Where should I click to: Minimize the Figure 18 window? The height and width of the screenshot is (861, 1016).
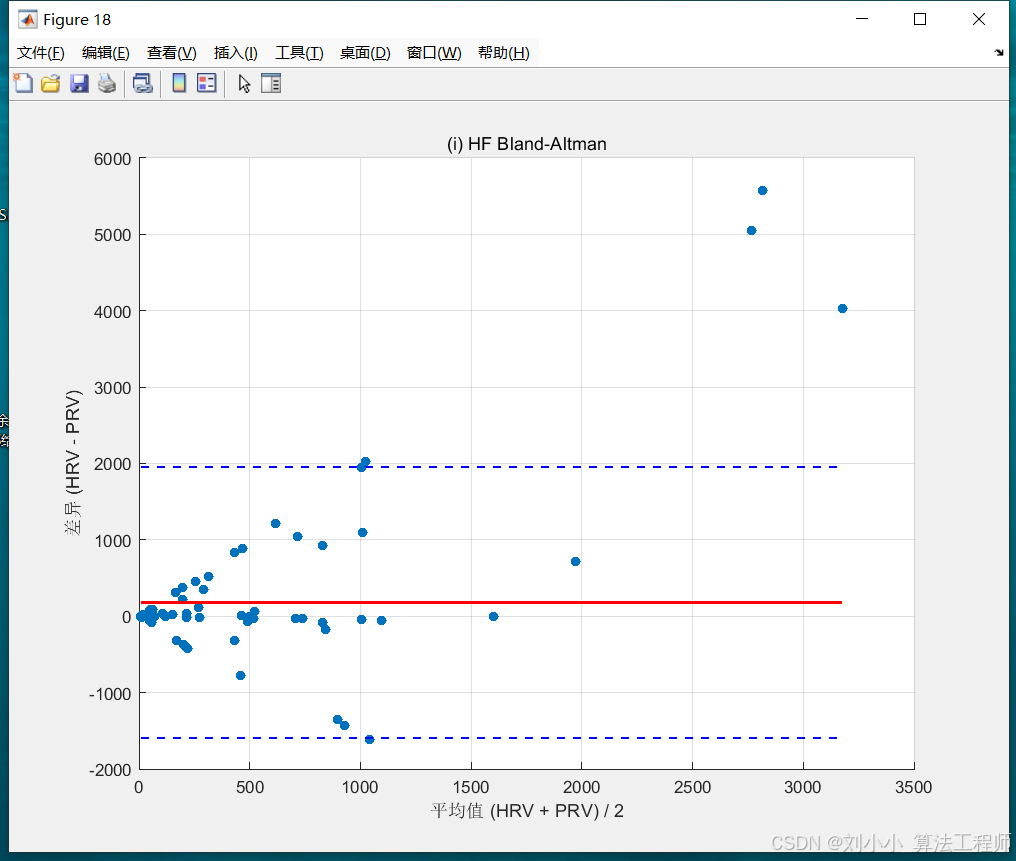tap(862, 19)
